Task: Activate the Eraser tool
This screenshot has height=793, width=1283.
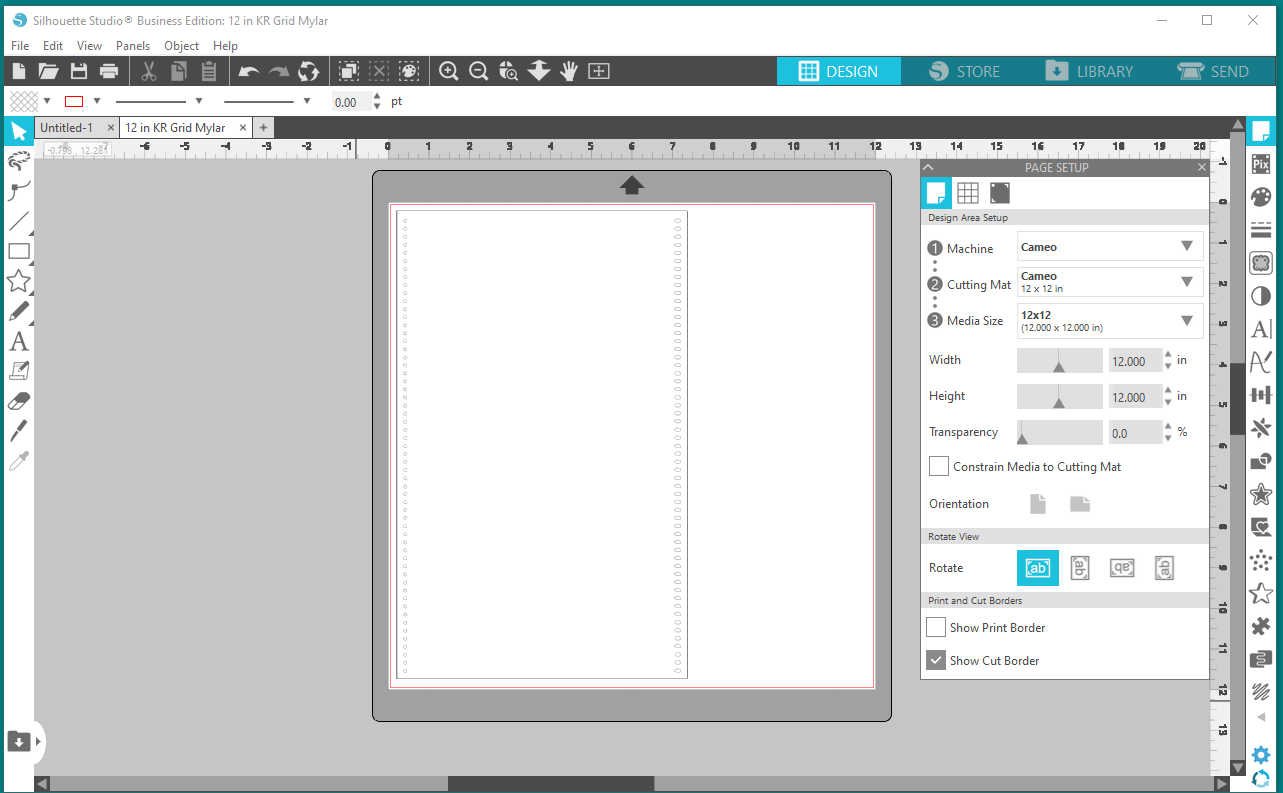Action: 20,400
